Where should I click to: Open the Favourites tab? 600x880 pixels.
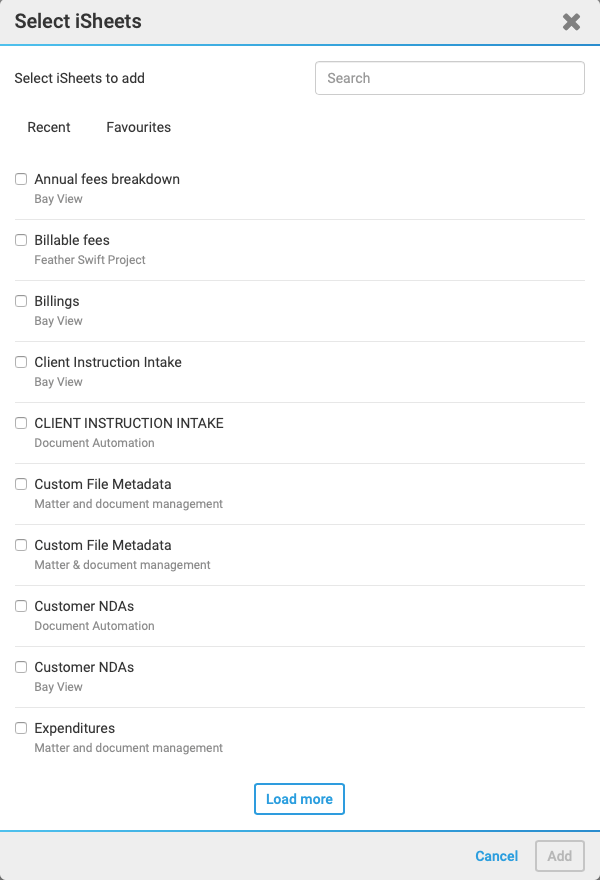click(x=138, y=127)
